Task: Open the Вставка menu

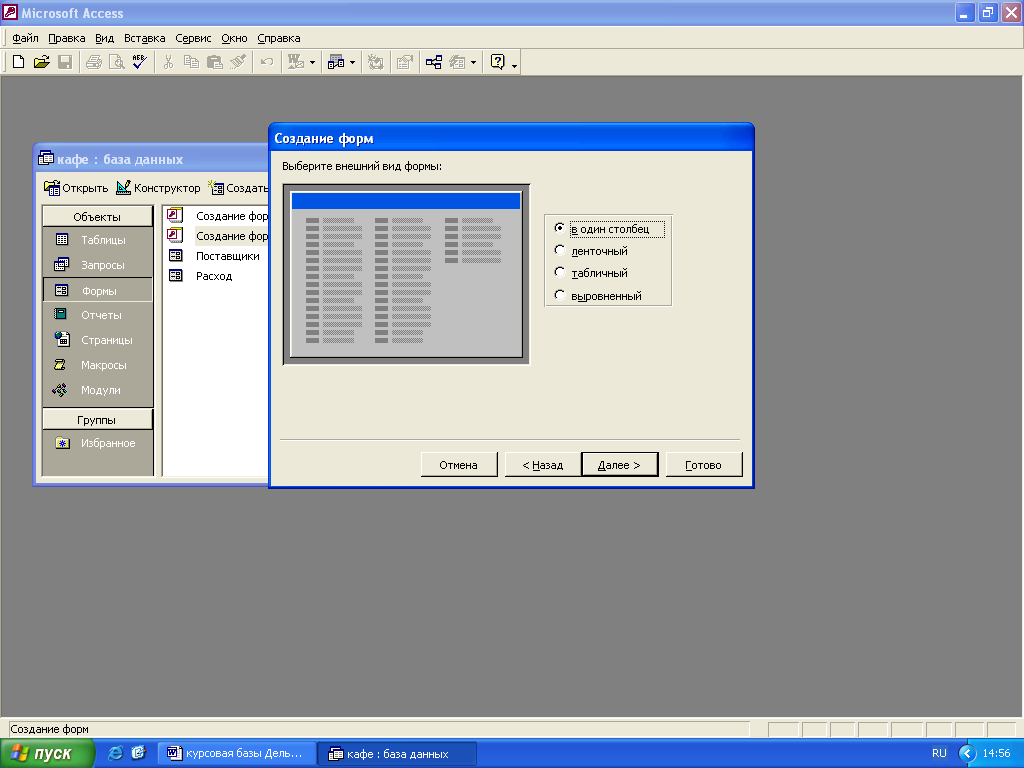Action: [x=145, y=38]
